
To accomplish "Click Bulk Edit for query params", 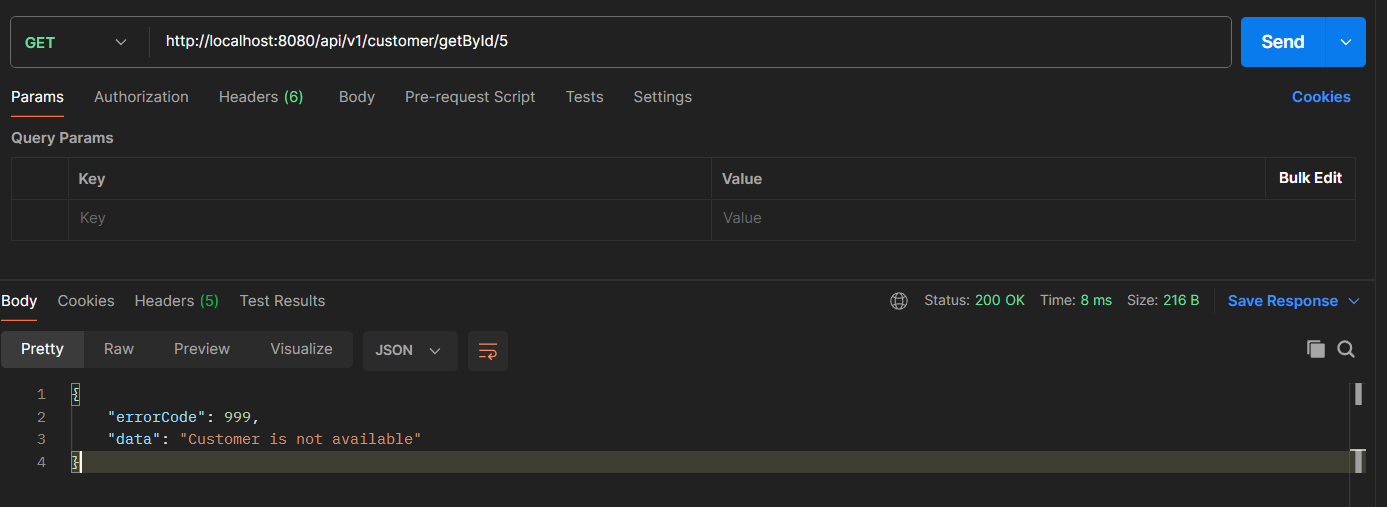I will (1310, 178).
